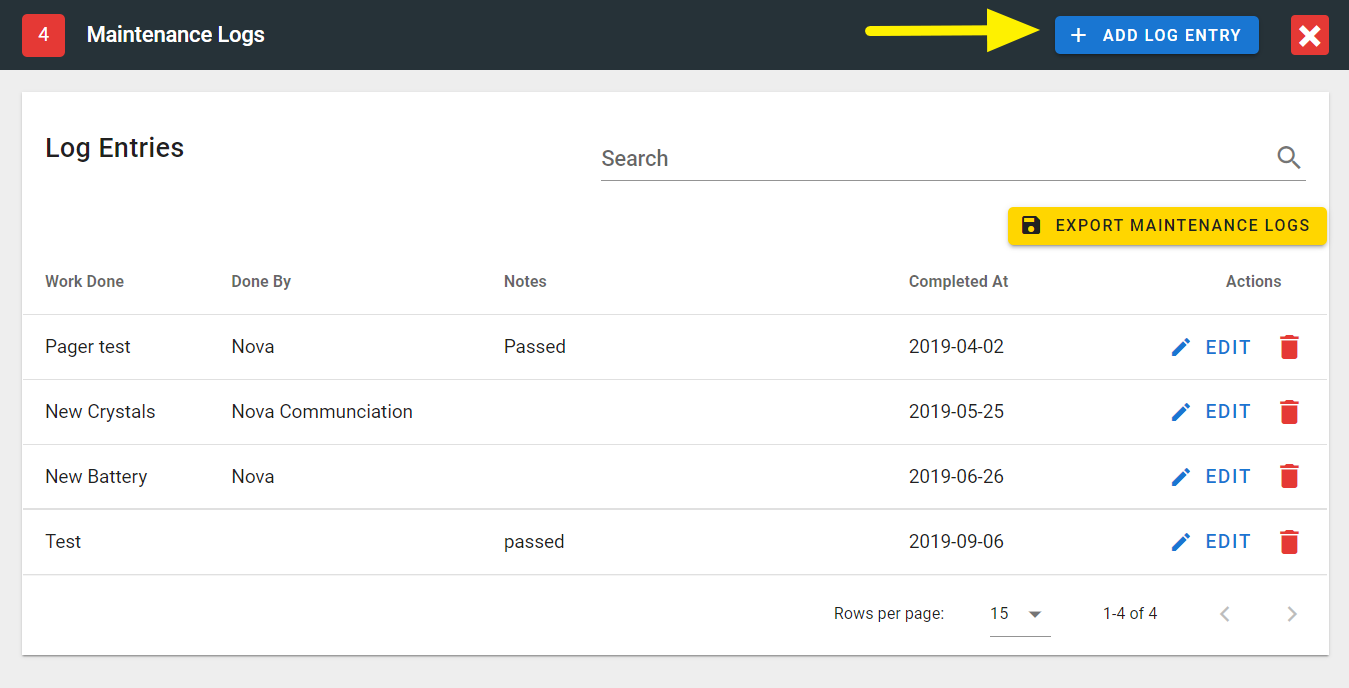Sort by Completed At column header
The height and width of the screenshot is (688, 1349).
click(958, 282)
